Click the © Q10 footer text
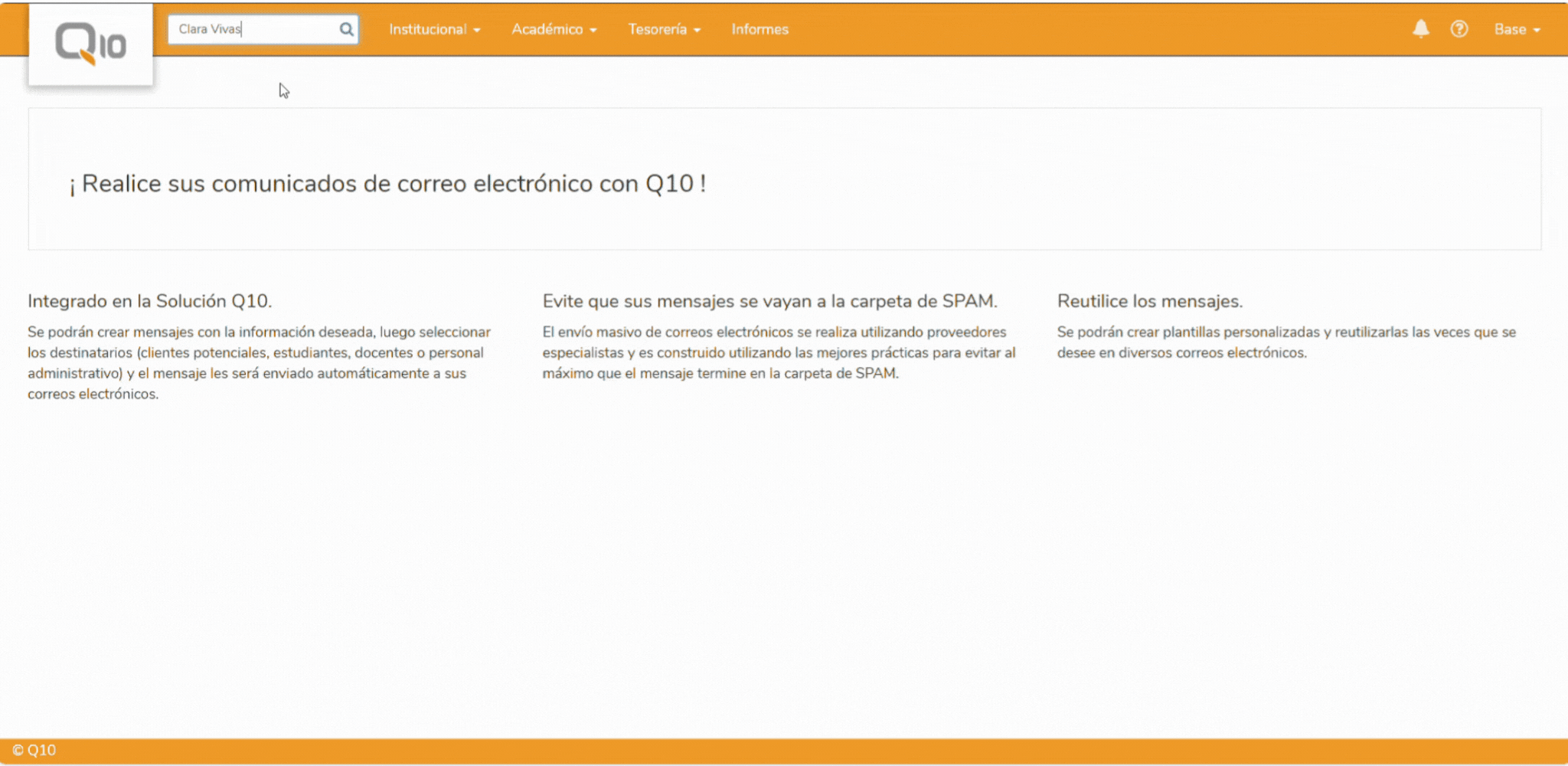Screen dimensions: 1568x766 [x=36, y=749]
